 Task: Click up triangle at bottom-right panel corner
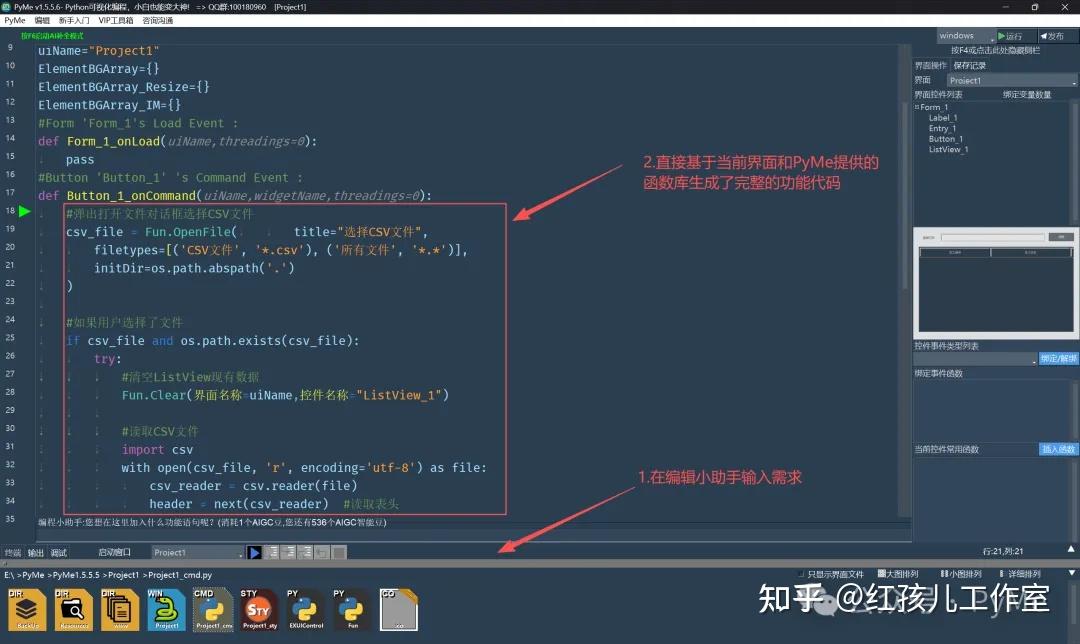point(1071,549)
